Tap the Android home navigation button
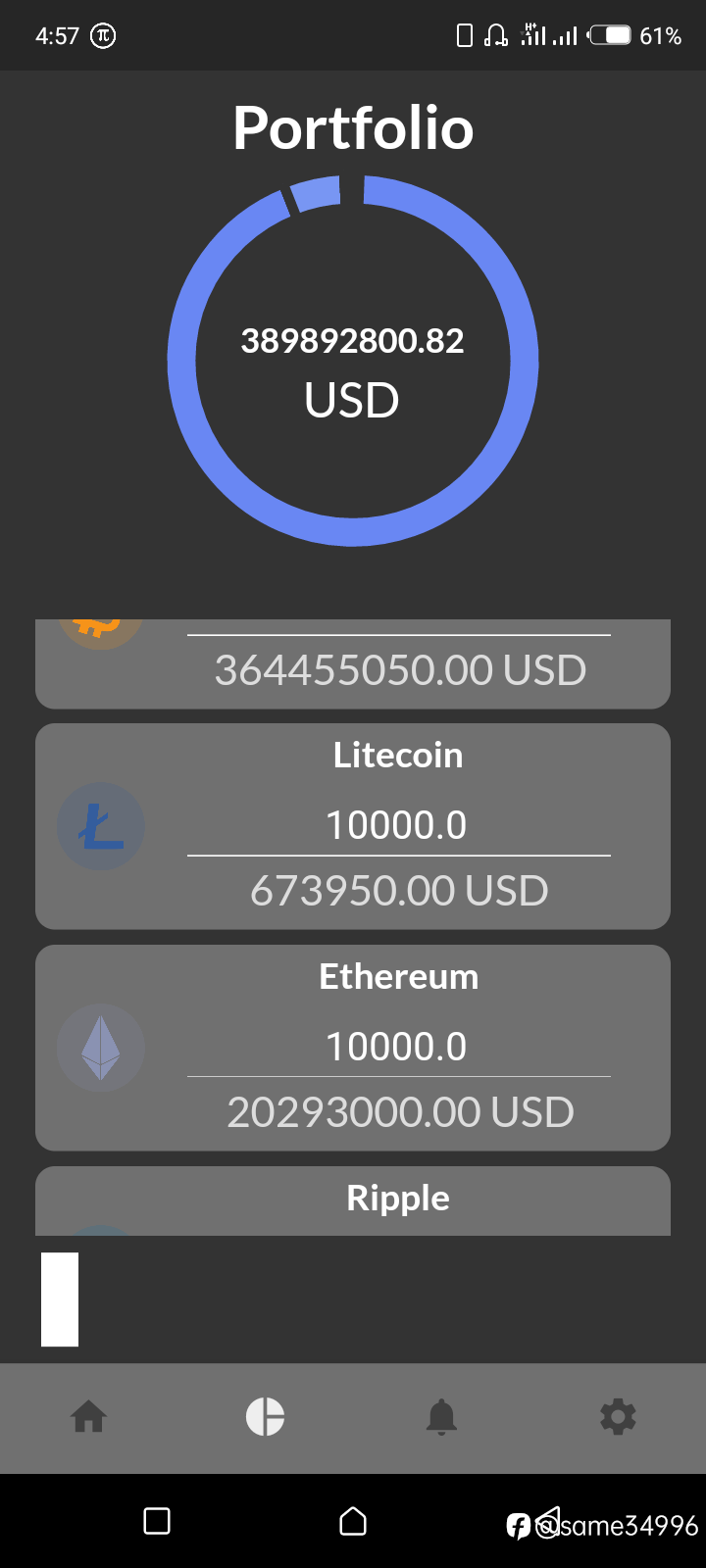The height and width of the screenshot is (1568, 706). (x=353, y=1521)
